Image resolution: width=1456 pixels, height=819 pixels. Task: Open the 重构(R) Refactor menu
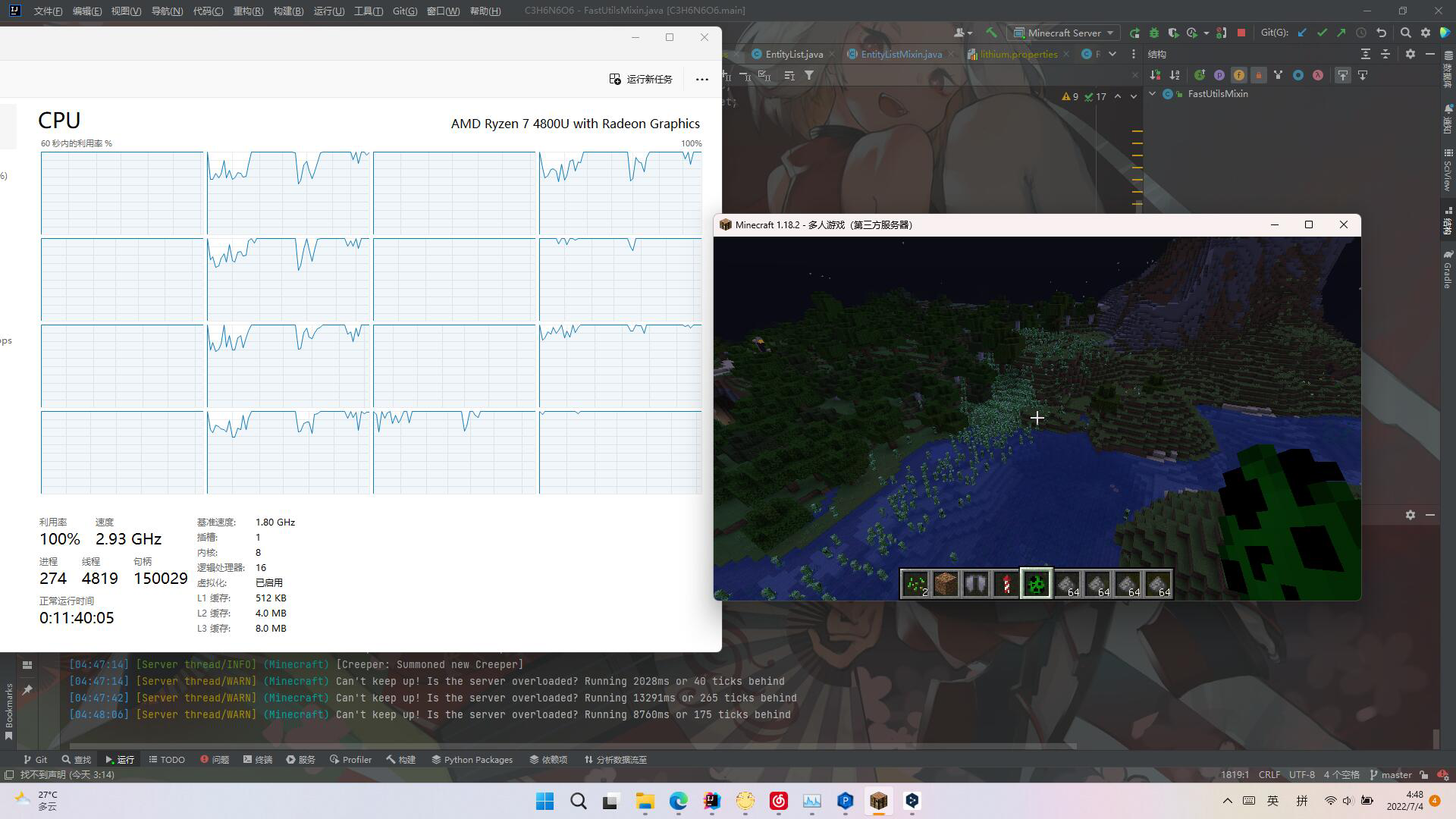click(x=248, y=11)
